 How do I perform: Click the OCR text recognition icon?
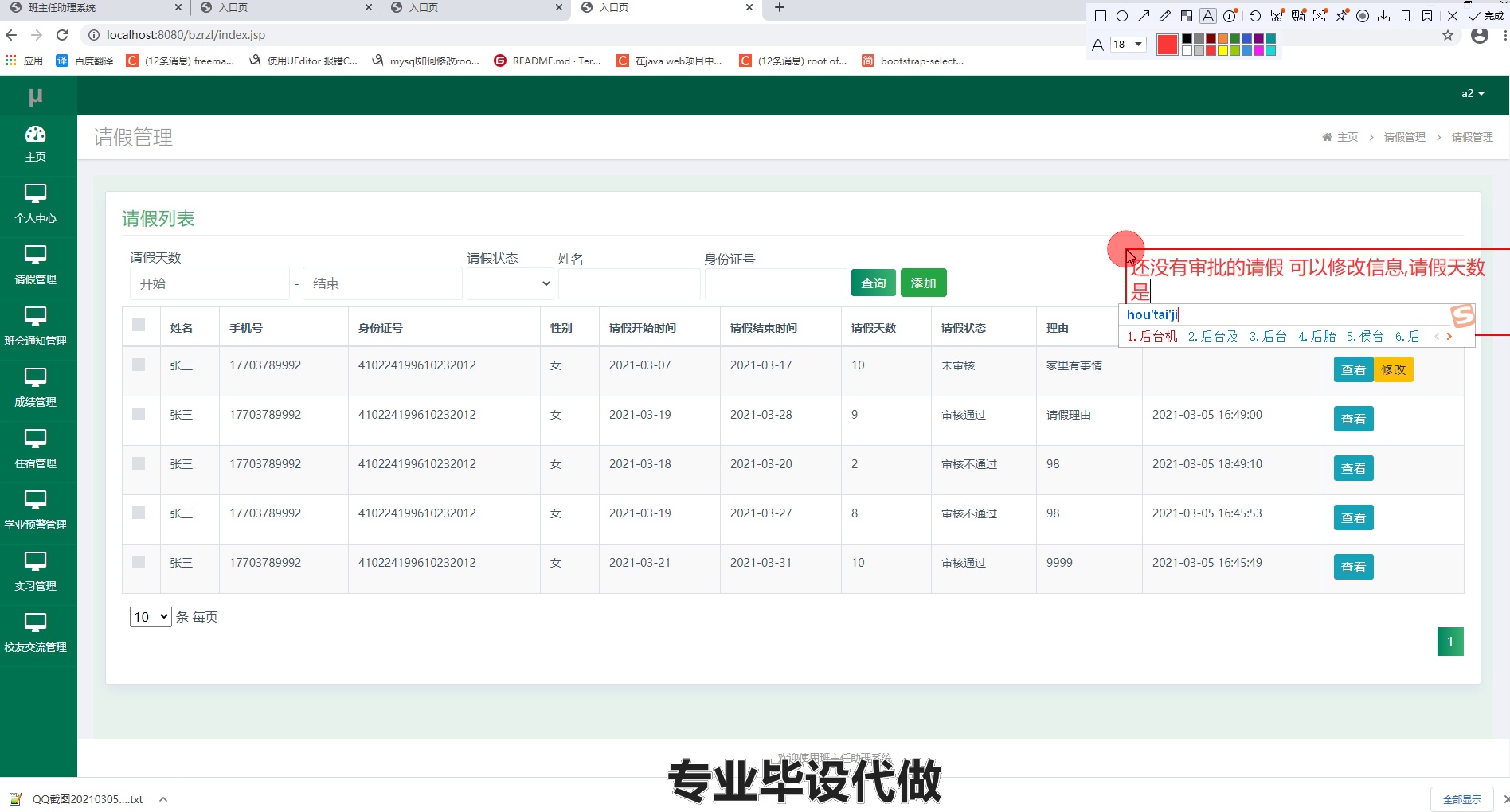[1320, 16]
